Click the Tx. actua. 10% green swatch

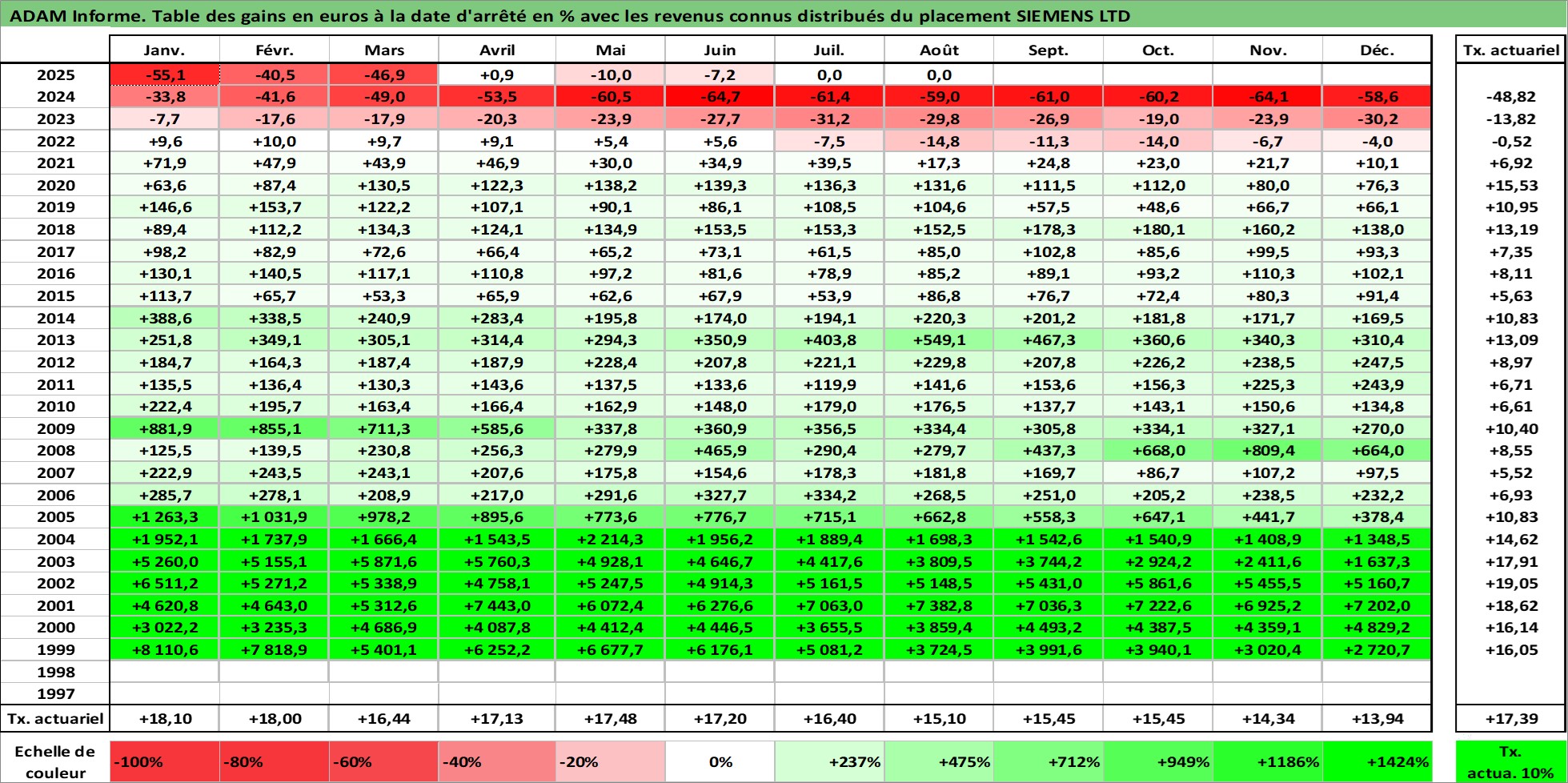point(1511,762)
